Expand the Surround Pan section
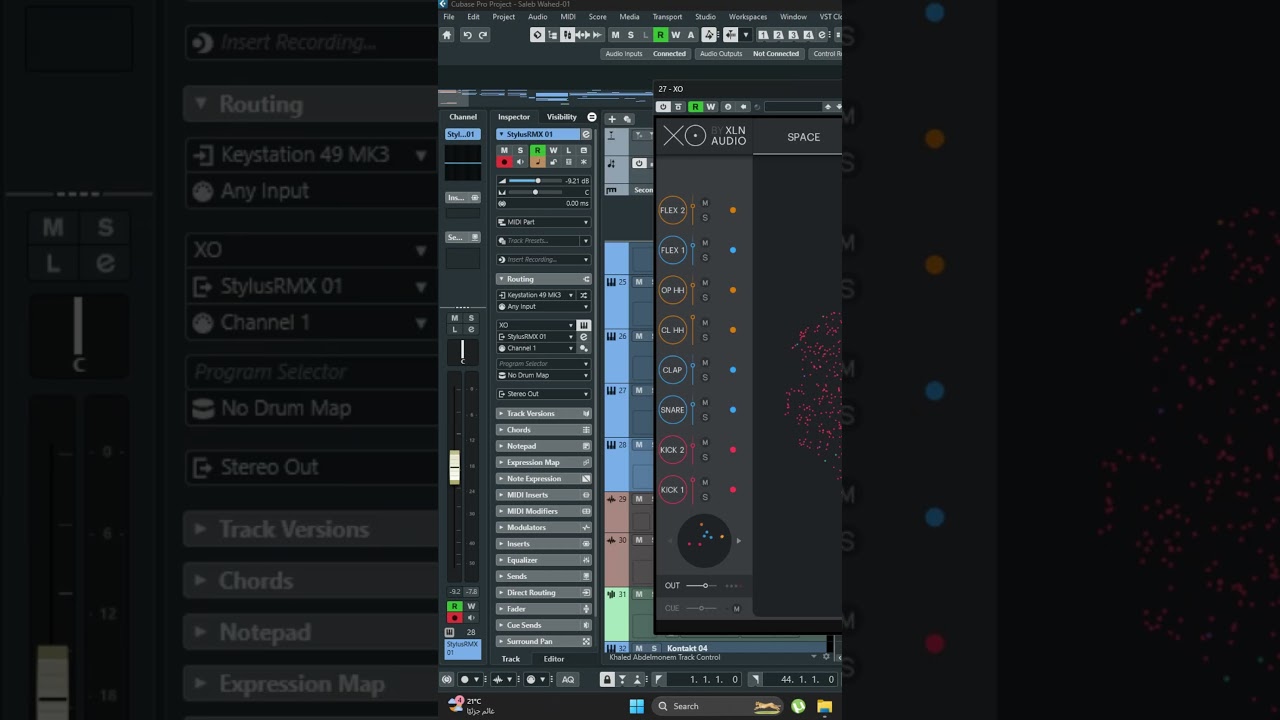Viewport: 1280px width, 720px height. 544,641
